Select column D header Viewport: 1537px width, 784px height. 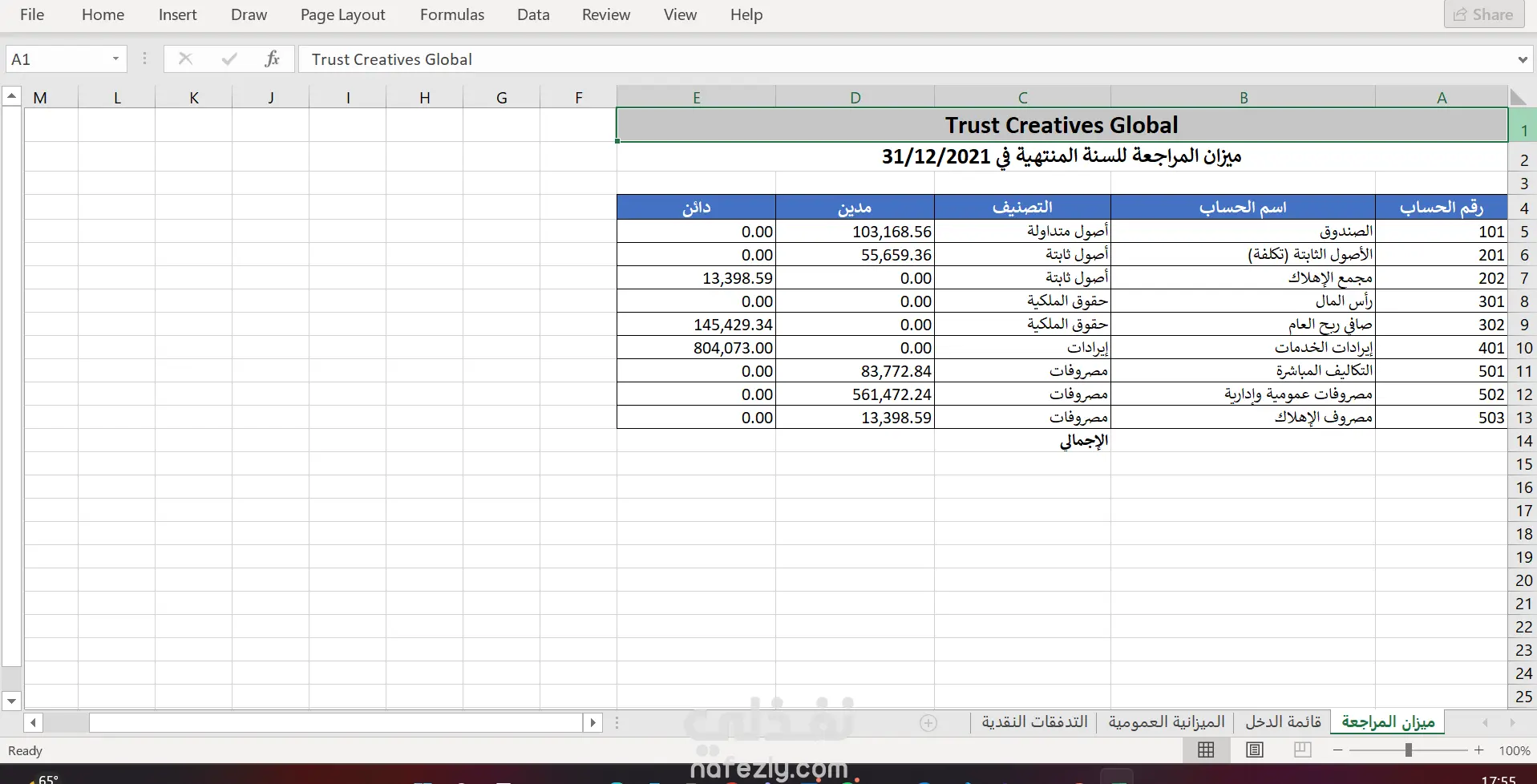tap(855, 97)
